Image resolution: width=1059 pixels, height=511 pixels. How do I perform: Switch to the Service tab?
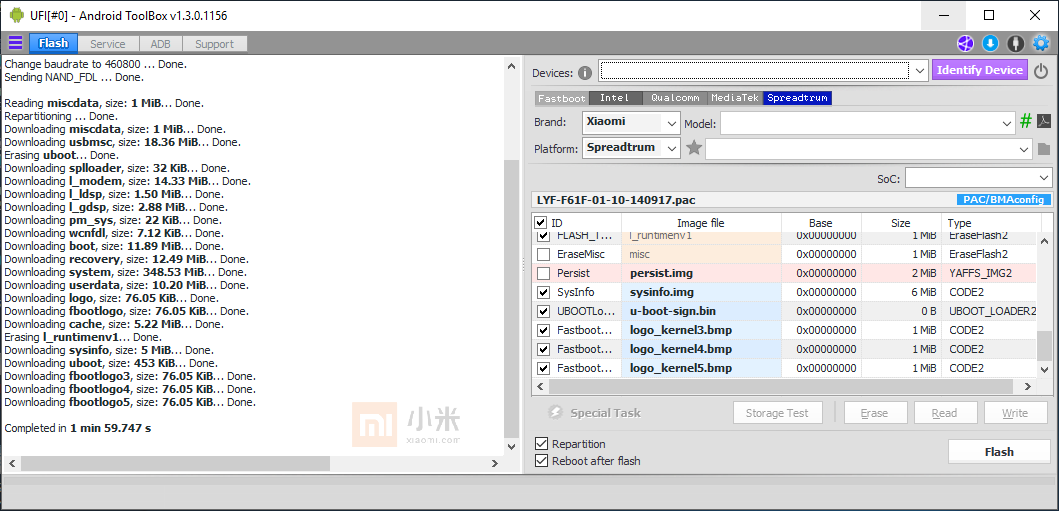tap(107, 44)
